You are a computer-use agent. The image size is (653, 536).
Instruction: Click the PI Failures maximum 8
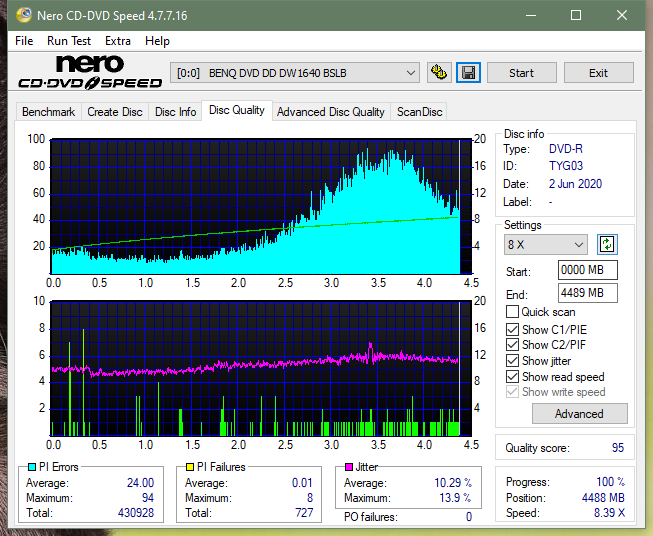tap(310, 498)
